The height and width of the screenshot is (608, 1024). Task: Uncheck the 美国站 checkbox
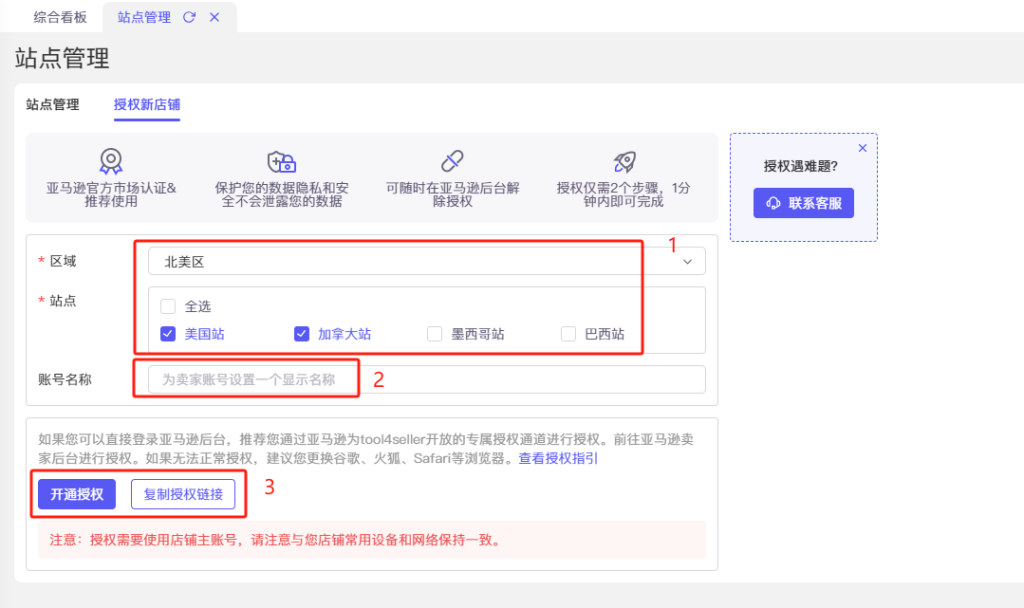168,334
